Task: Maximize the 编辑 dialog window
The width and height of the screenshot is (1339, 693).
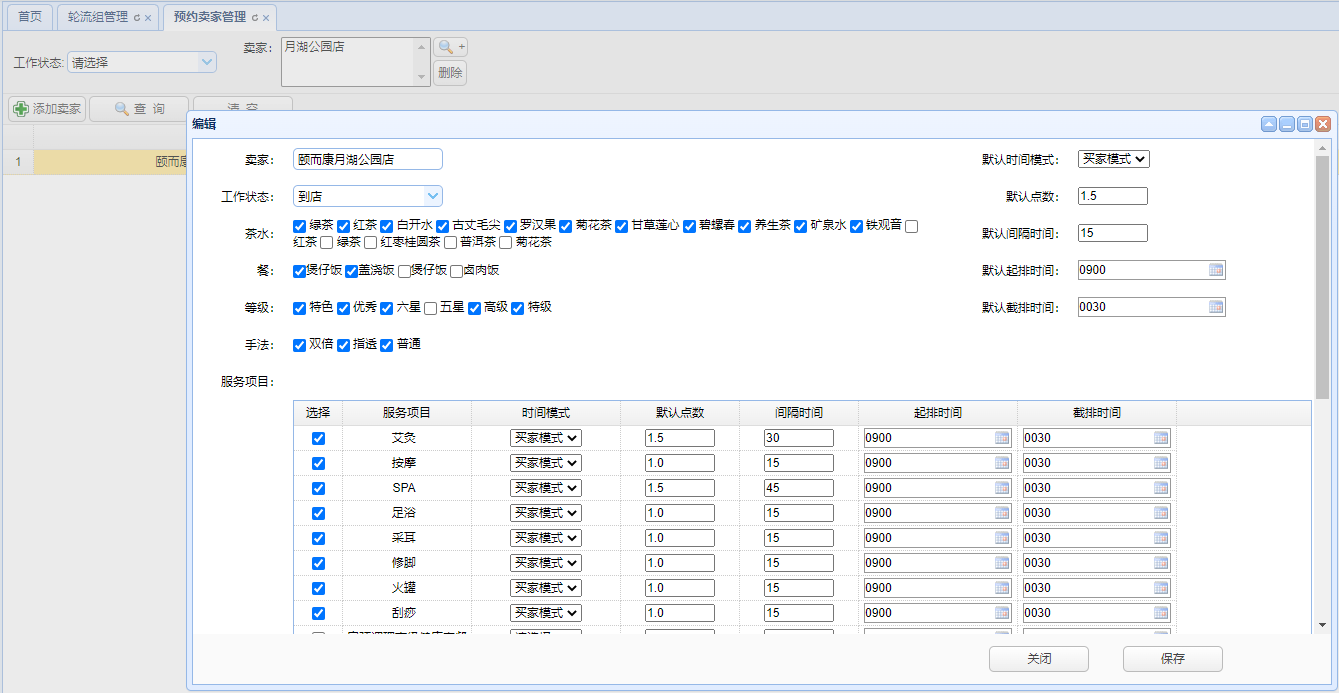Action: (x=1305, y=124)
